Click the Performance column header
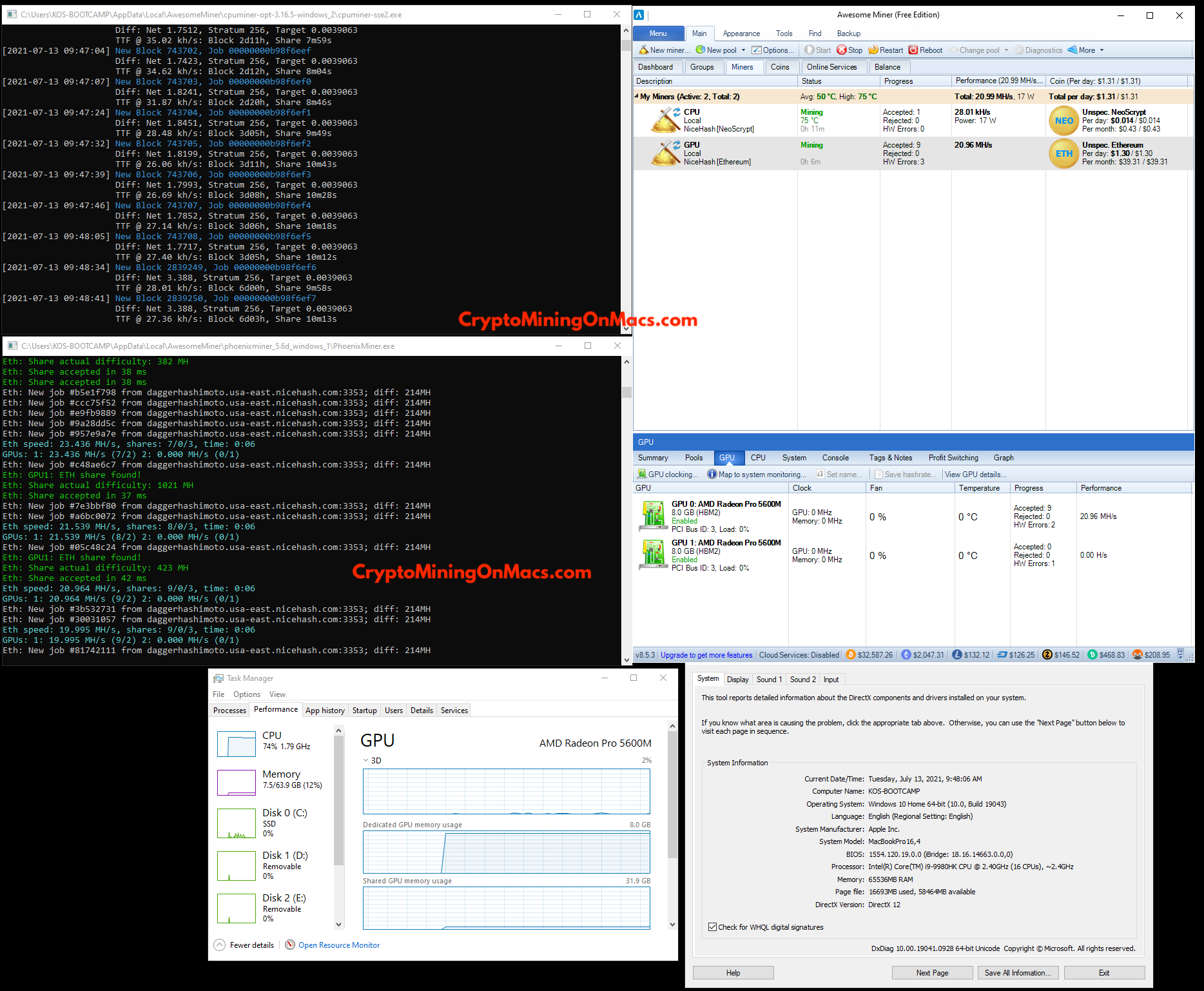 998,81
